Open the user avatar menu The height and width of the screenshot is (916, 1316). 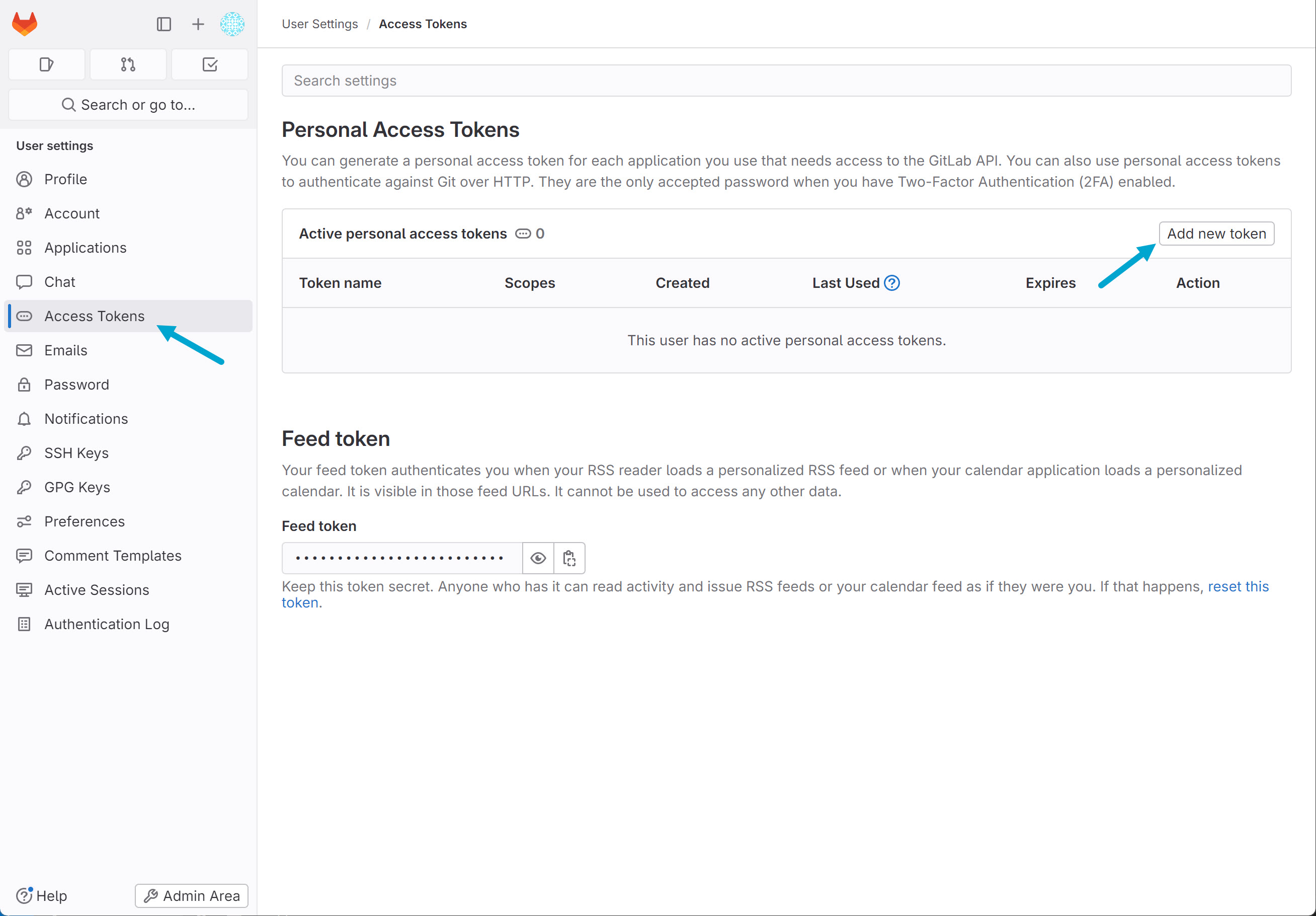232,24
